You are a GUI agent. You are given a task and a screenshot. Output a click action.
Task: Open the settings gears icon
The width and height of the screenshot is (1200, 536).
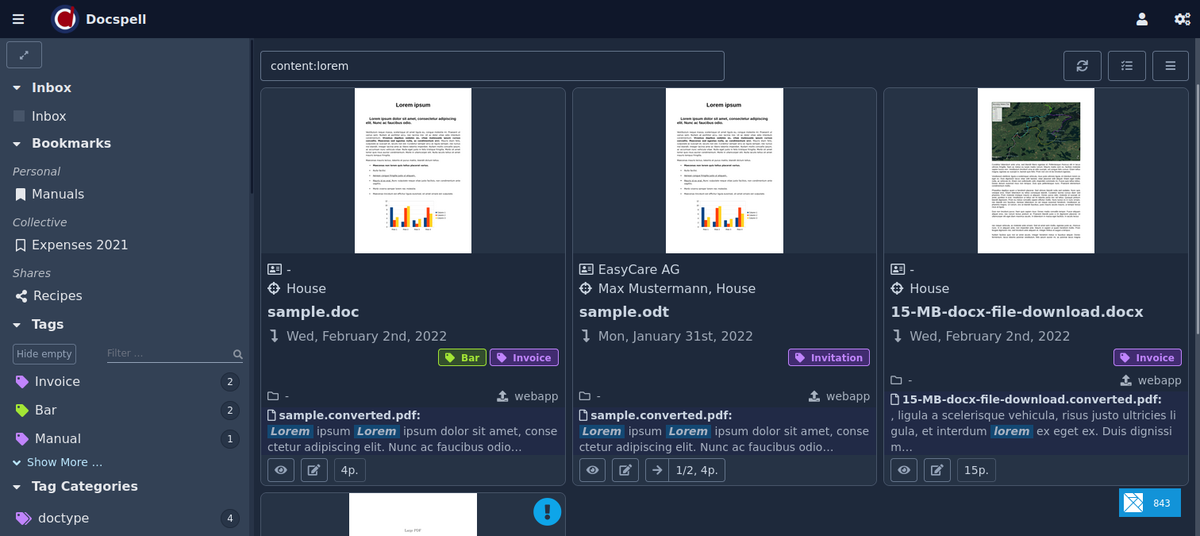tap(1182, 19)
